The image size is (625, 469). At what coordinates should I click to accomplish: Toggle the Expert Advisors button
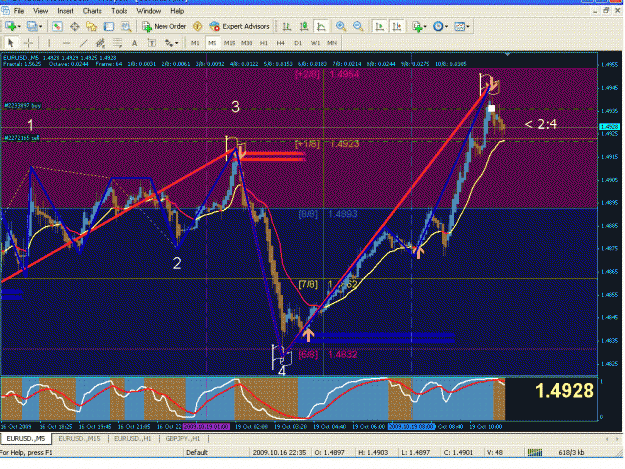pyautogui.click(x=240, y=27)
